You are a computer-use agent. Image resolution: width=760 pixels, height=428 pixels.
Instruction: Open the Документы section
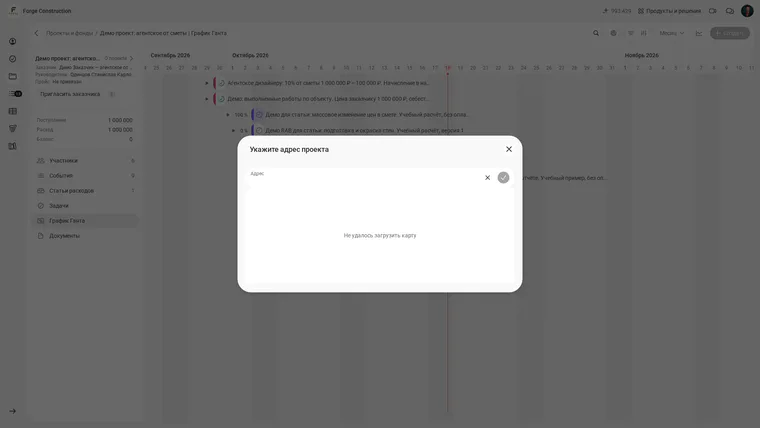click(86, 236)
